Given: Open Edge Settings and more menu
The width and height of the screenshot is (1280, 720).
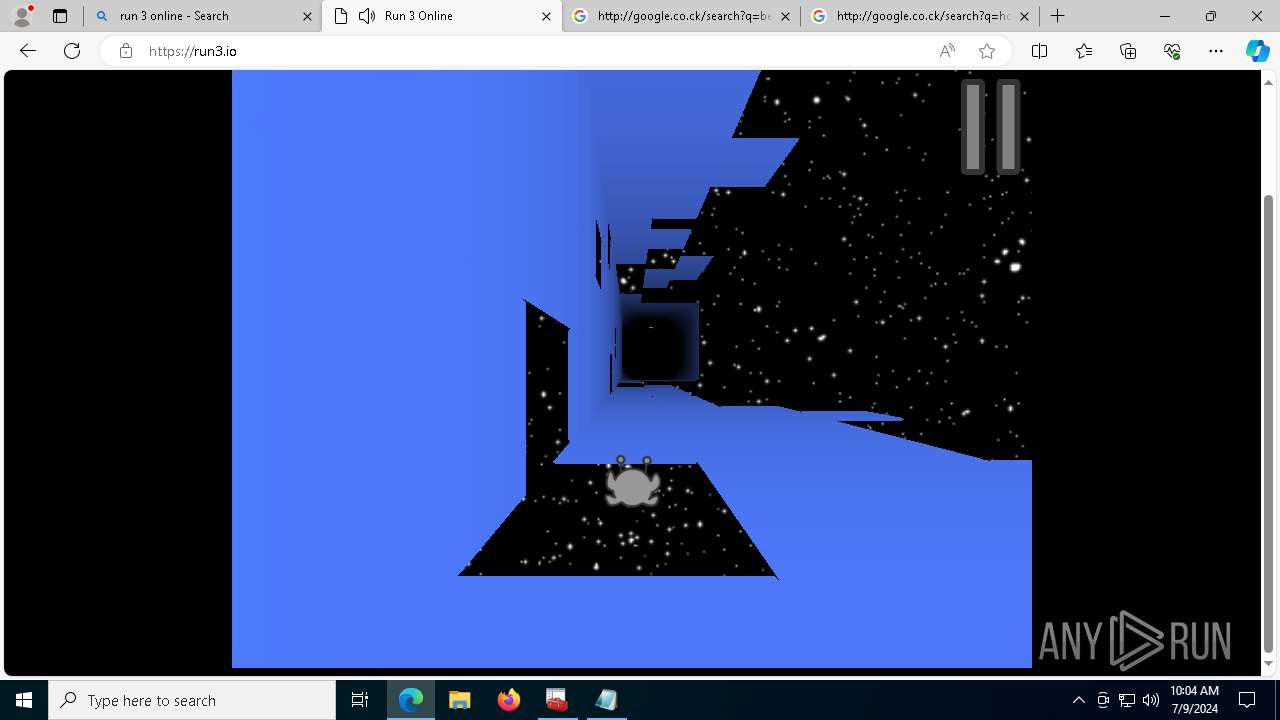Looking at the screenshot, I should point(1216,51).
